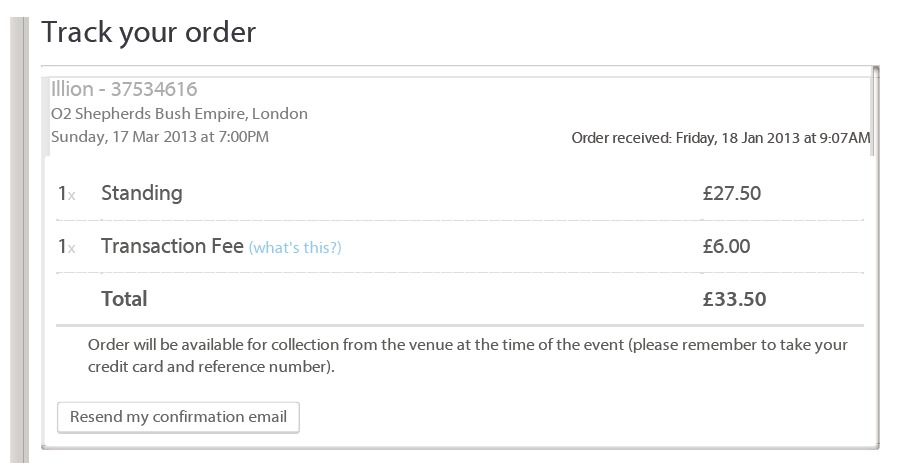The width and height of the screenshot is (899, 463).
Task: Click the 1x quantity beside Standing
Action: point(66,194)
